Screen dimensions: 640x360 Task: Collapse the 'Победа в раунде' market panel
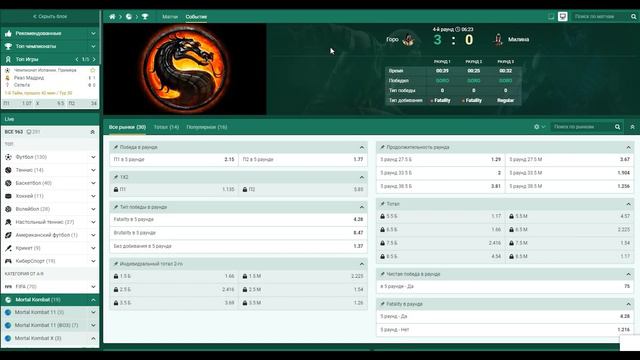coord(362,147)
